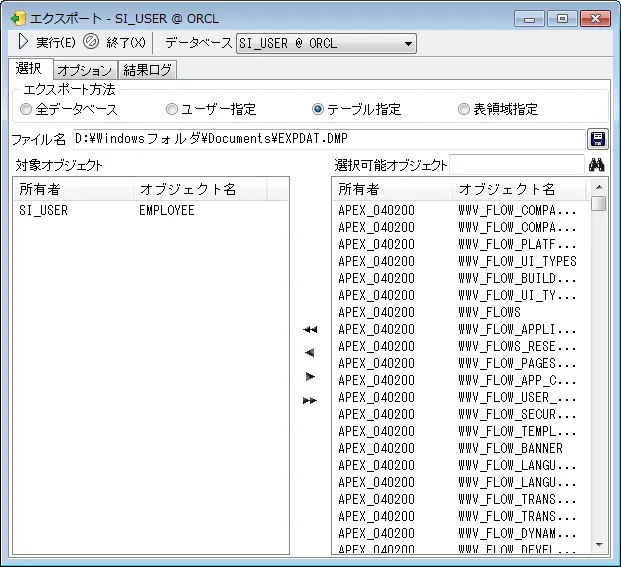This screenshot has height=567, width=621.
Task: Select the WWV_FLOW_BUILD... row
Action: pos(461,278)
